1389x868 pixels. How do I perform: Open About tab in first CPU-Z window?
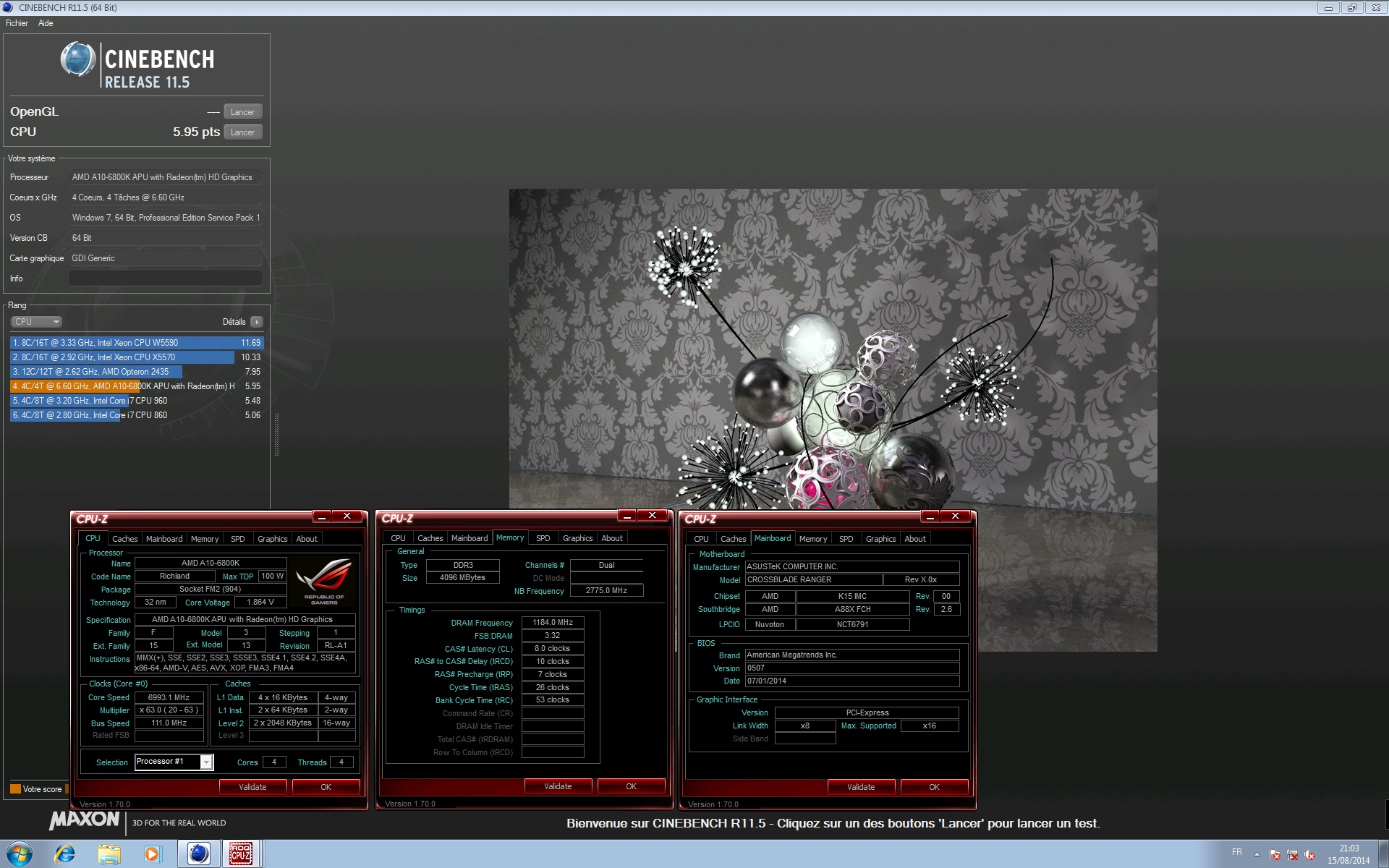[307, 539]
